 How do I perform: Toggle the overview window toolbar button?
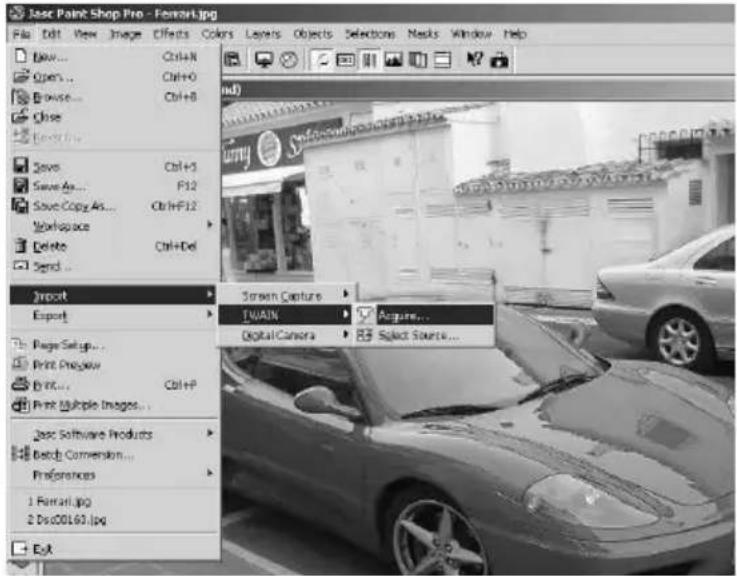442,60
